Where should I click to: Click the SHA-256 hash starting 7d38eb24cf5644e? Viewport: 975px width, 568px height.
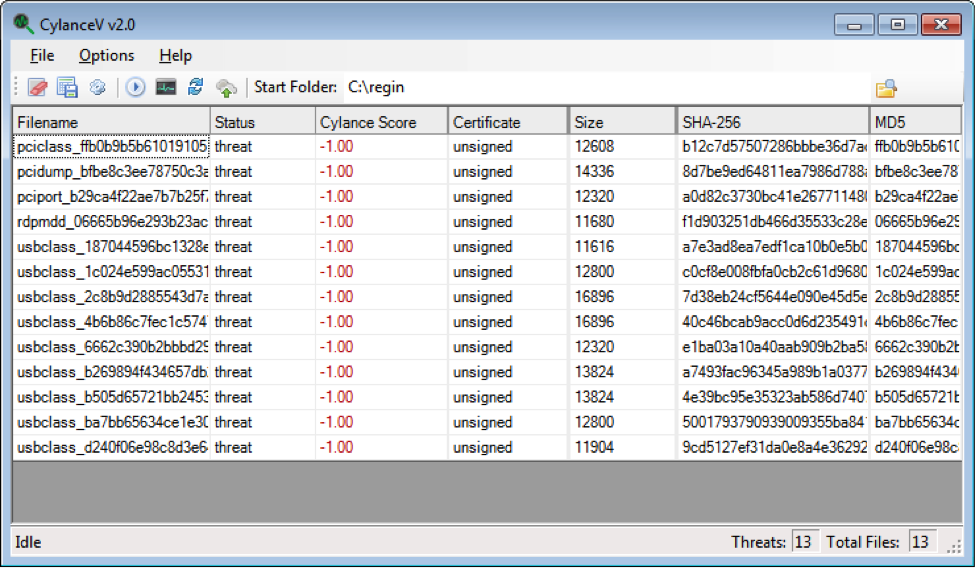[774, 297]
